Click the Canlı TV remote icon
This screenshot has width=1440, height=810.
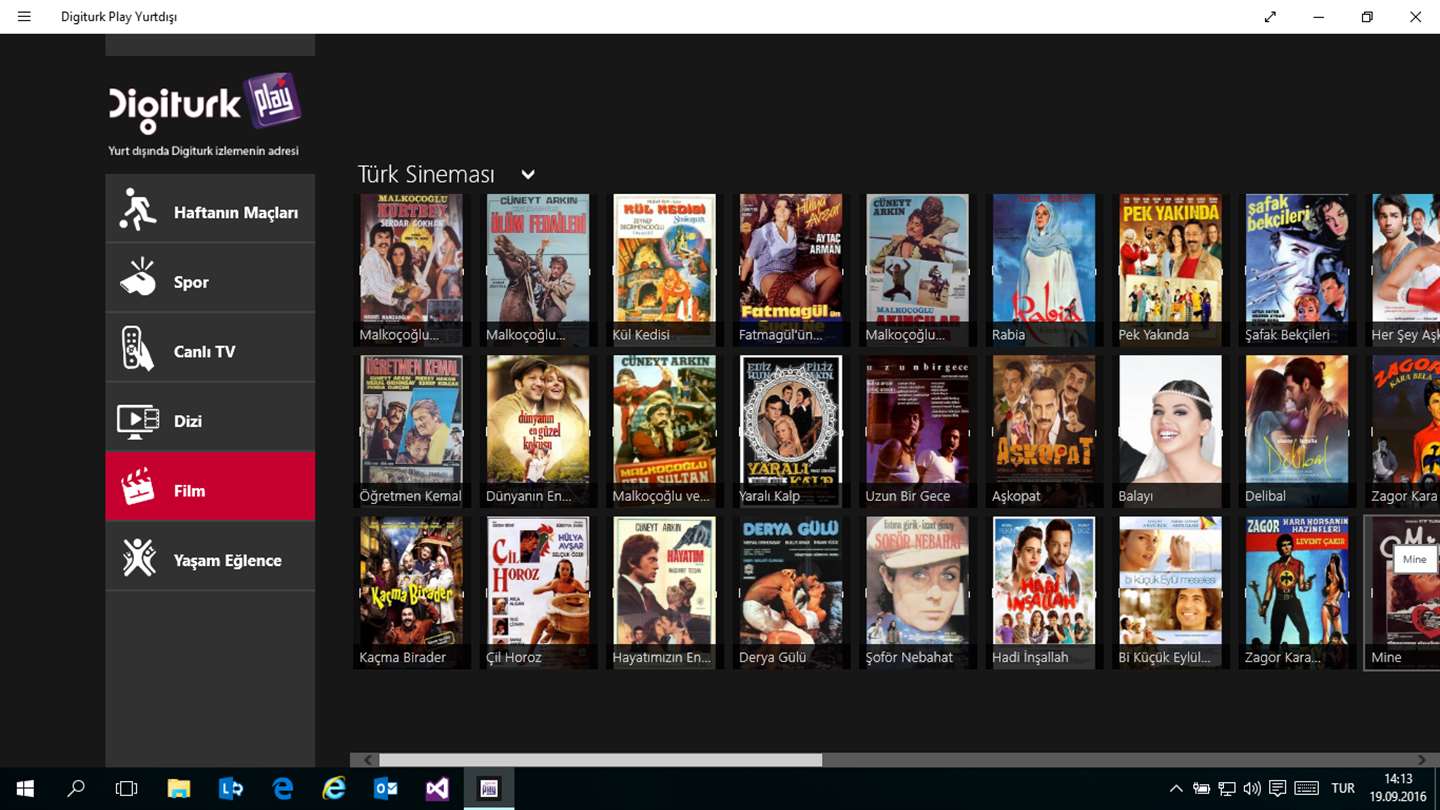(138, 350)
